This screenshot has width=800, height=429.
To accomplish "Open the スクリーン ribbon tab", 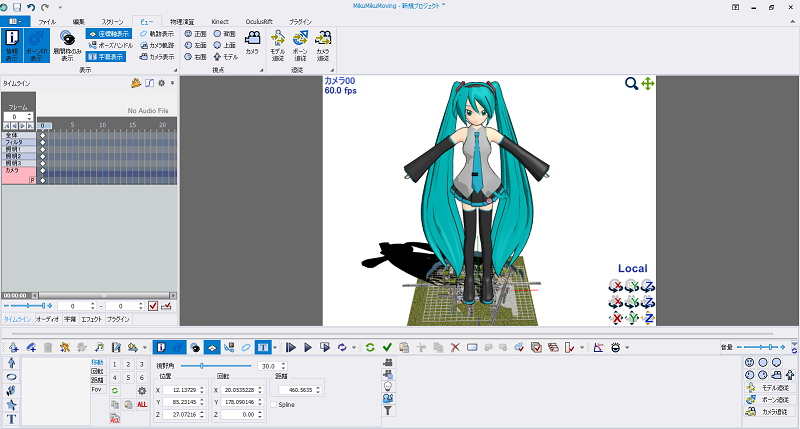I will click(112, 22).
